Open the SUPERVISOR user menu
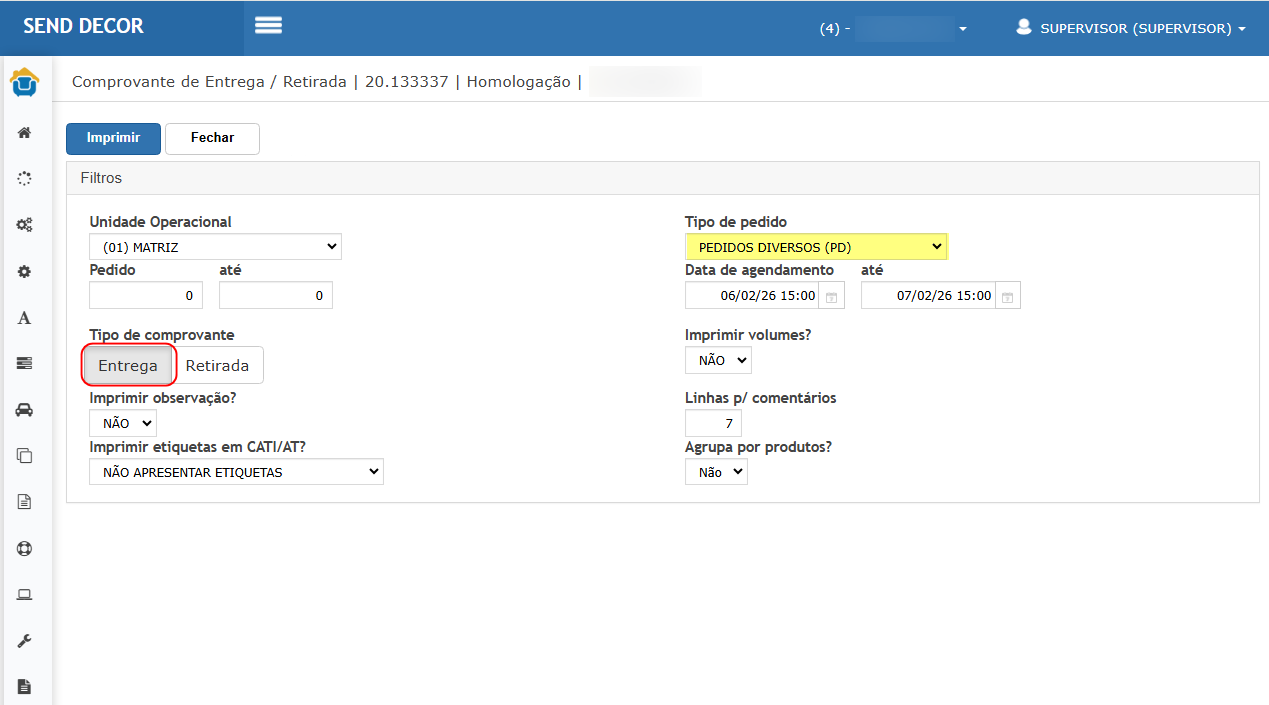 1131,28
